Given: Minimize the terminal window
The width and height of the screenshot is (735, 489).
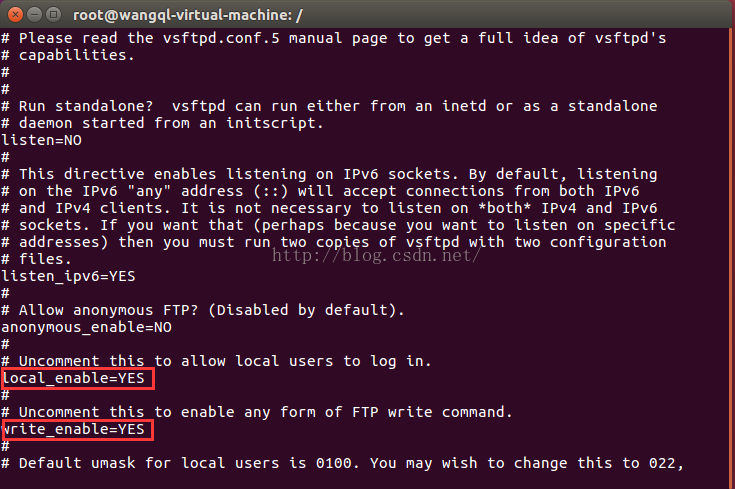Looking at the screenshot, I should click(34, 15).
